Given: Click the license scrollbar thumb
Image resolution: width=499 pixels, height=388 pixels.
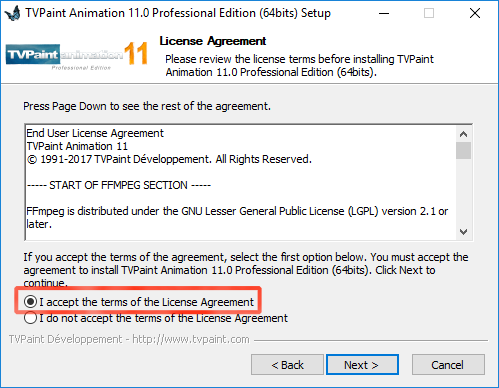Looking at the screenshot, I should click(463, 151).
